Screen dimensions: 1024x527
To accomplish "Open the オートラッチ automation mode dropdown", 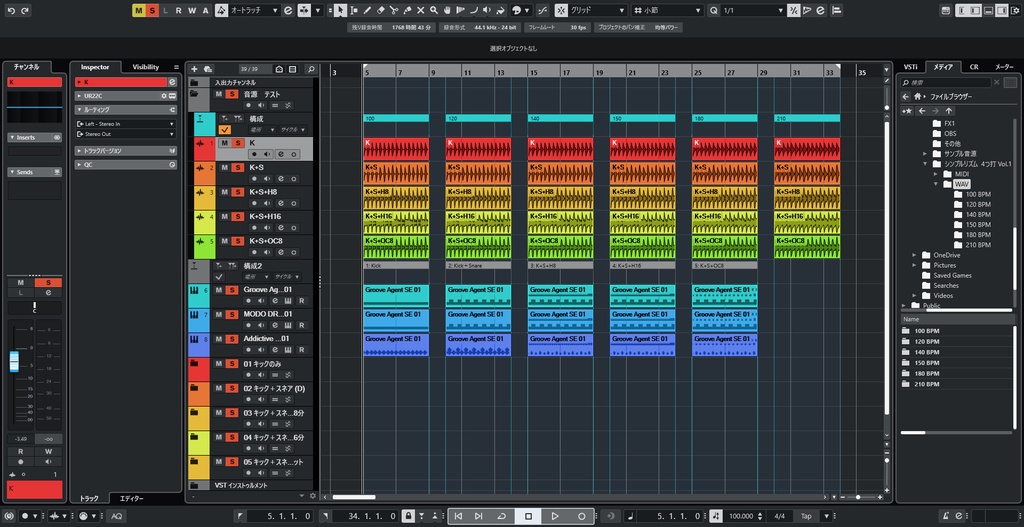I will [x=255, y=10].
